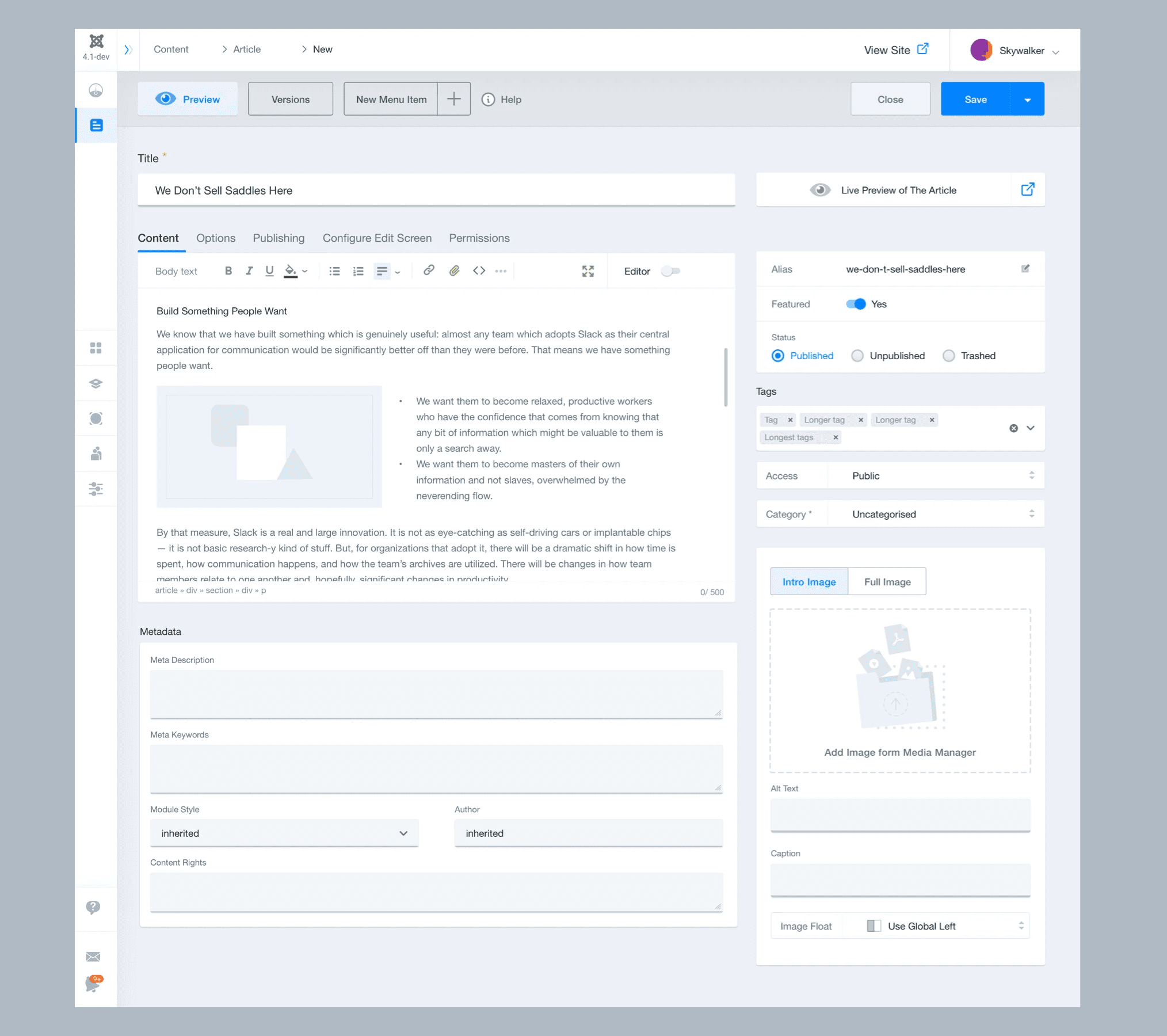Image resolution: width=1167 pixels, height=1036 pixels.
Task: Expand editor to fullscreen
Action: click(x=588, y=271)
